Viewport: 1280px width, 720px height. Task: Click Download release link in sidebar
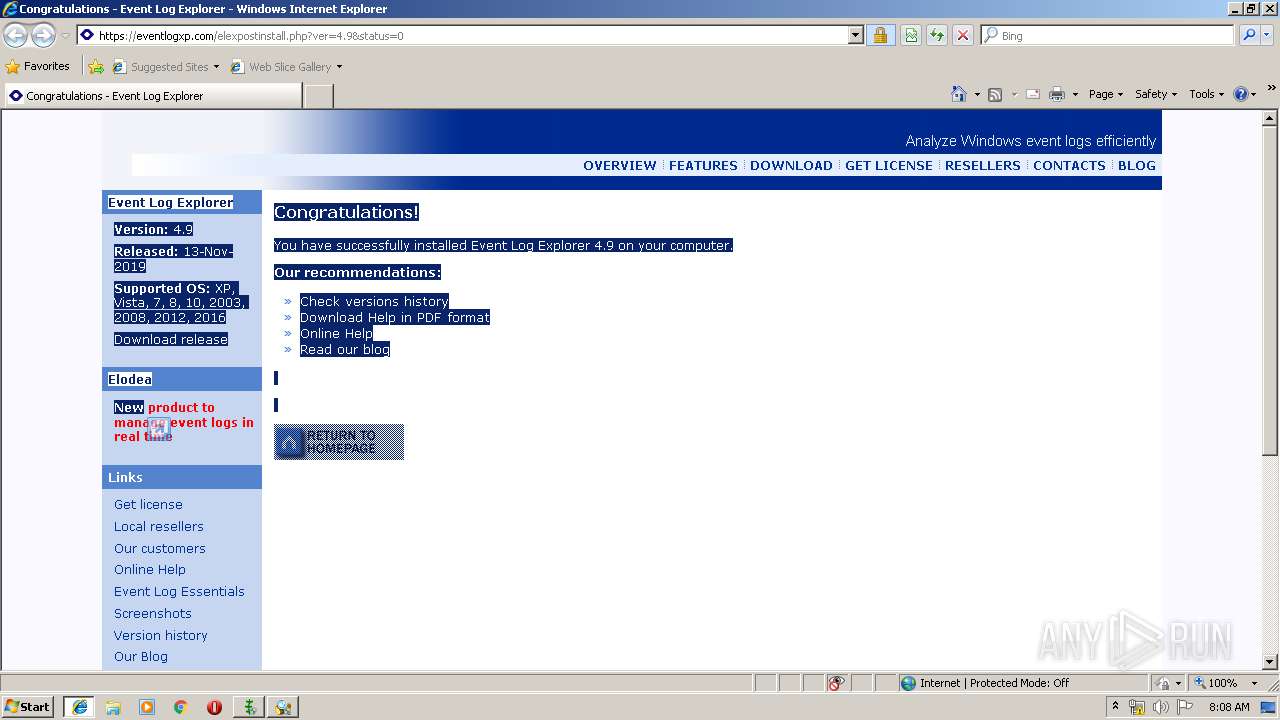pos(171,339)
